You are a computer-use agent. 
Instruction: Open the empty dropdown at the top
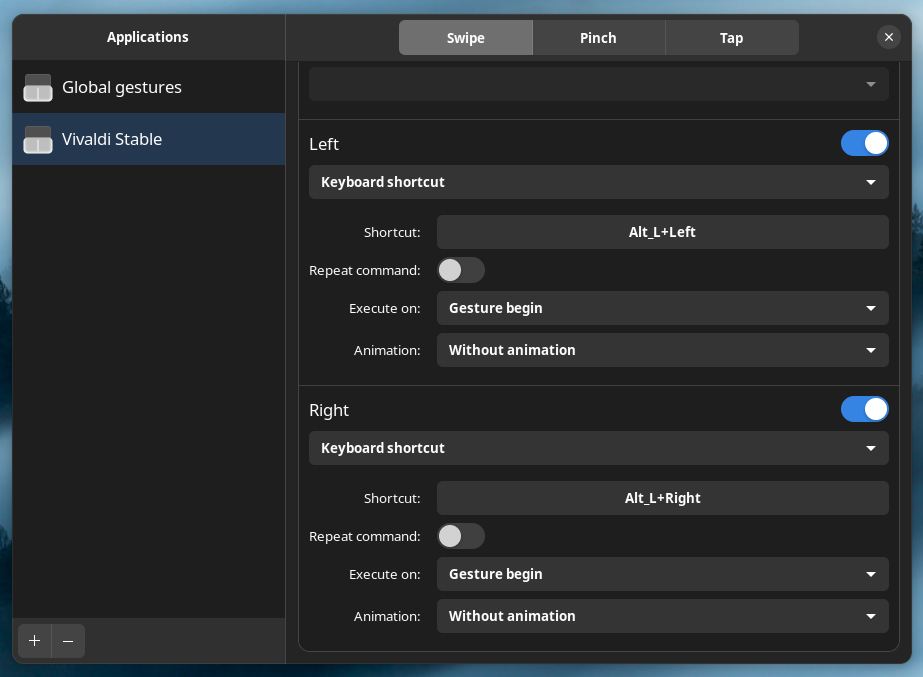598,84
